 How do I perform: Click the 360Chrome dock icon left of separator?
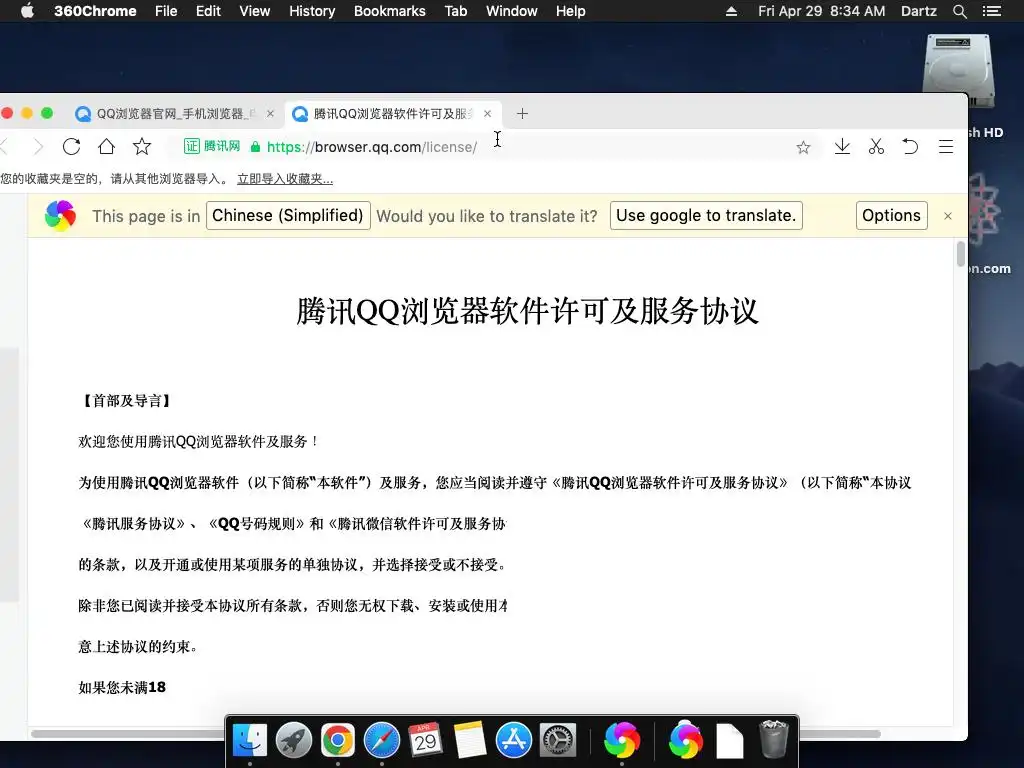pos(622,741)
